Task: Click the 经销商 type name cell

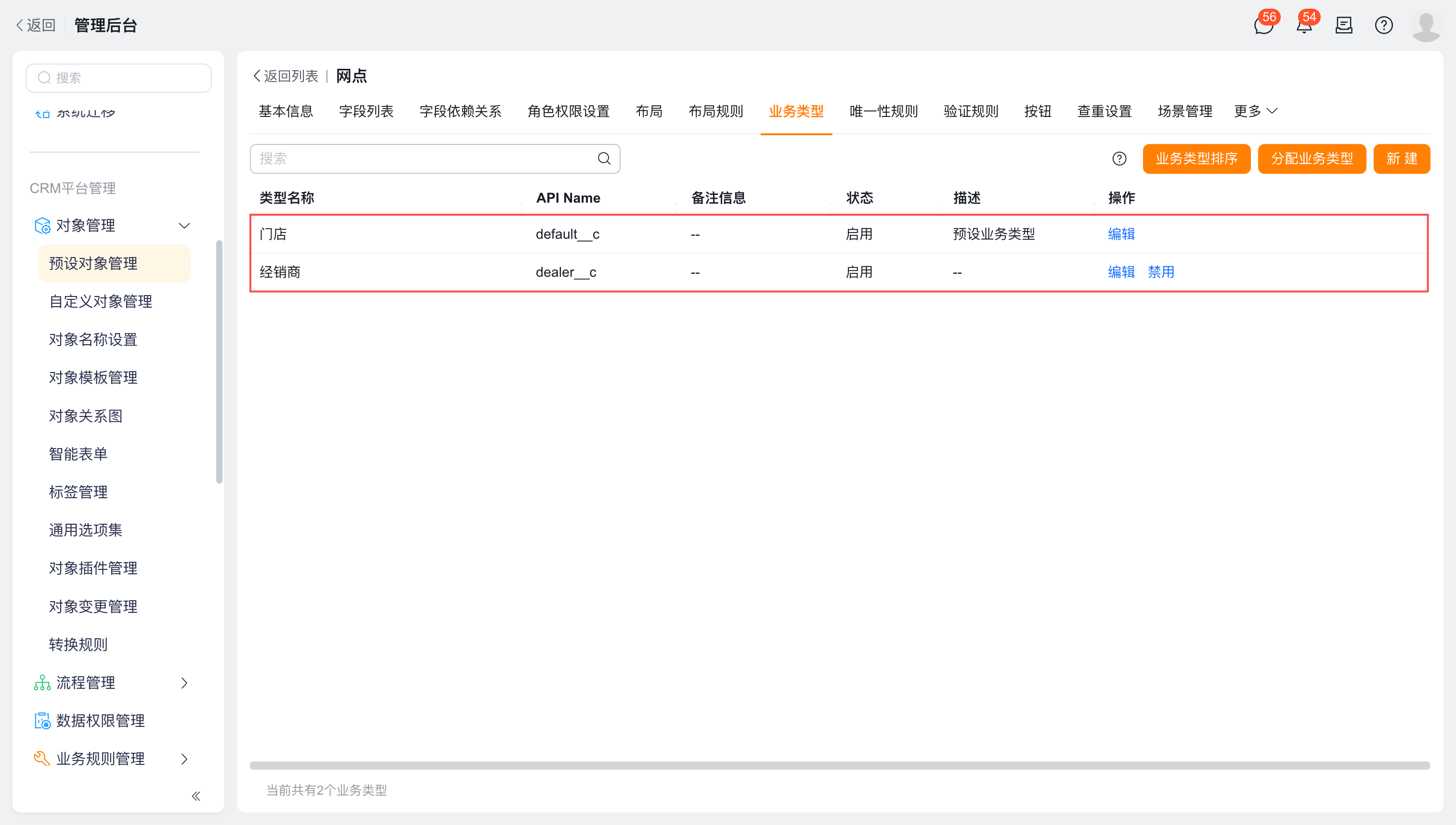Action: (x=280, y=272)
